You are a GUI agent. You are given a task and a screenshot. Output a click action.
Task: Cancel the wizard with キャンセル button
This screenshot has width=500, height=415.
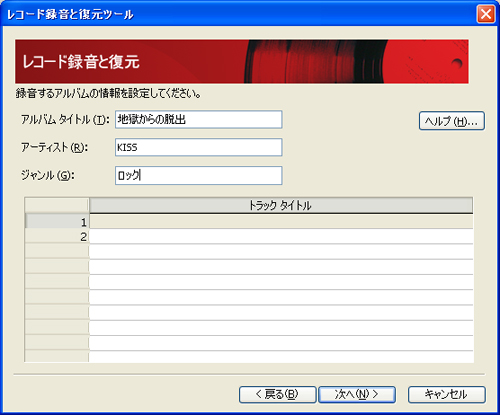[447, 394]
